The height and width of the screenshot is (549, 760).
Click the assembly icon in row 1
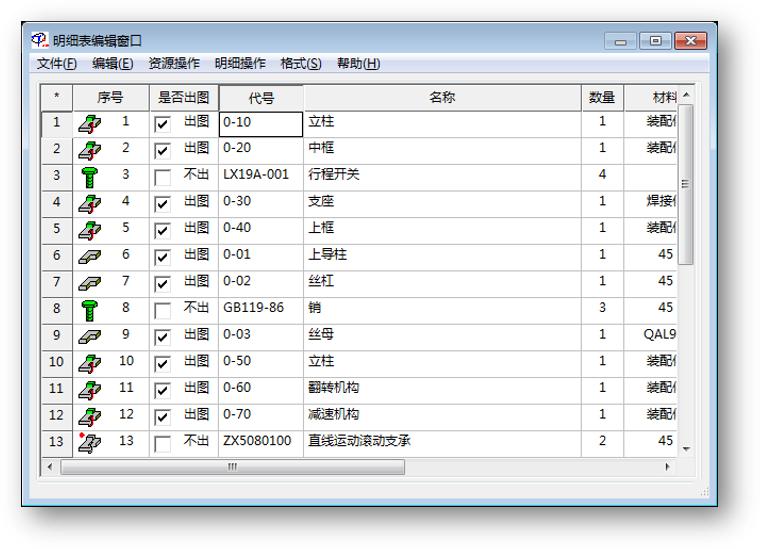pyautogui.click(x=90, y=124)
